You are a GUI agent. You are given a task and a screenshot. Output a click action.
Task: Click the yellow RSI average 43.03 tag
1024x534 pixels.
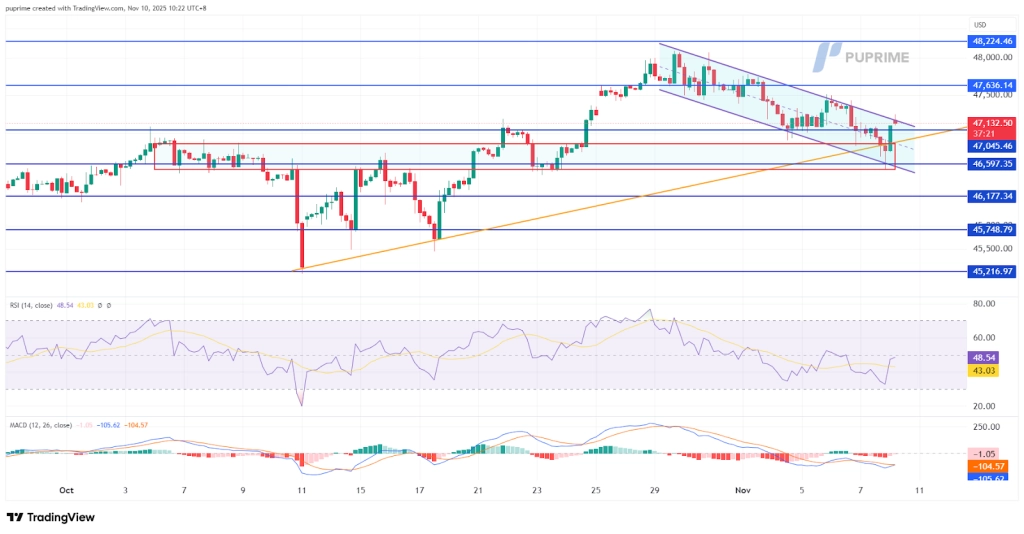click(x=985, y=371)
